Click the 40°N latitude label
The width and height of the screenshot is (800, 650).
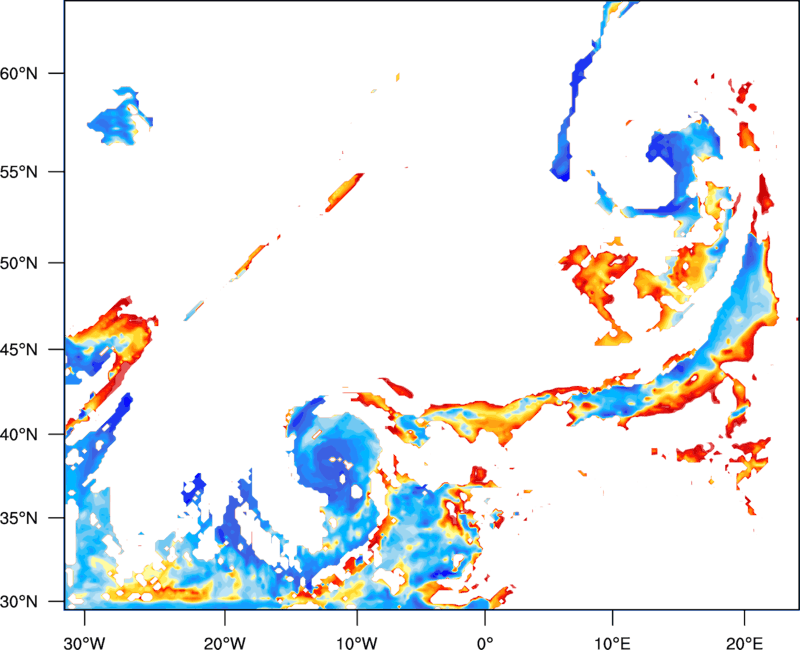coord(19,435)
